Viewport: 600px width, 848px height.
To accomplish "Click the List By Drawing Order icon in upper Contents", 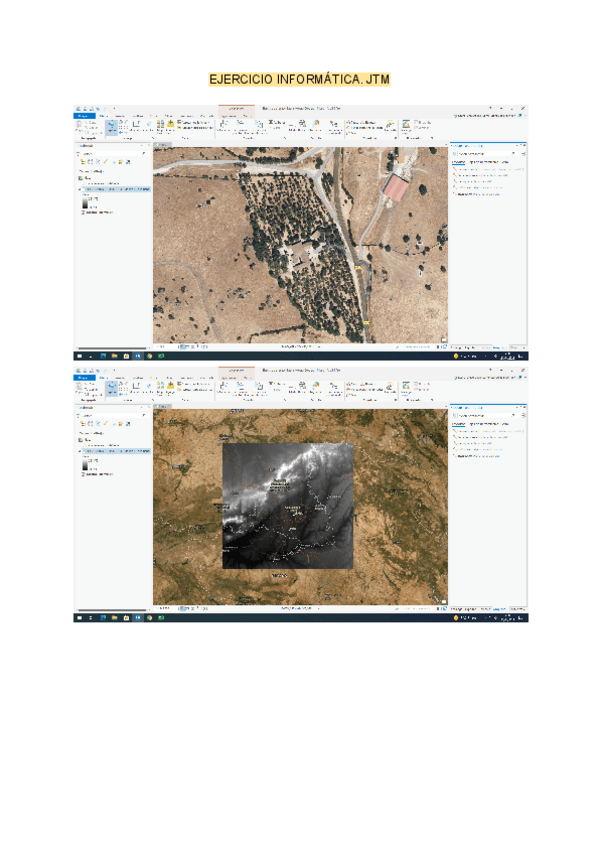I will point(82,161).
